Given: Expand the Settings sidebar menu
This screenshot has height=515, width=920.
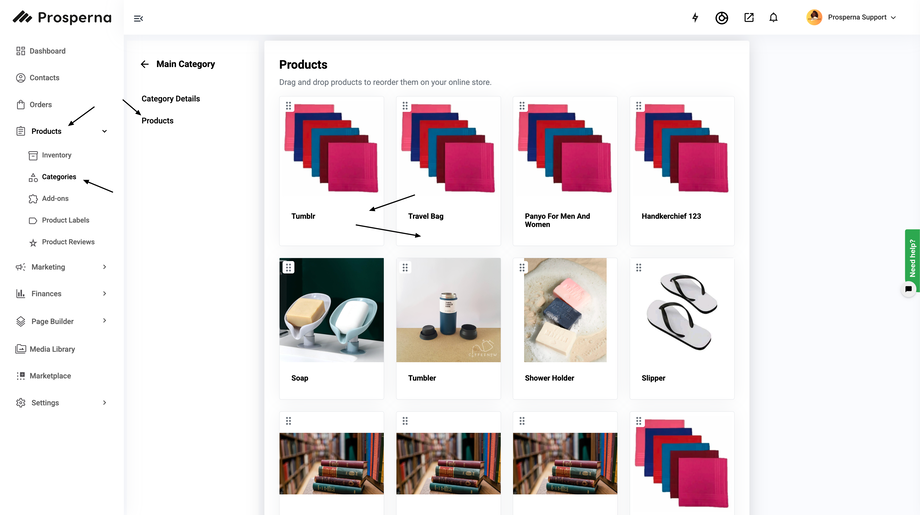Looking at the screenshot, I should (105, 403).
